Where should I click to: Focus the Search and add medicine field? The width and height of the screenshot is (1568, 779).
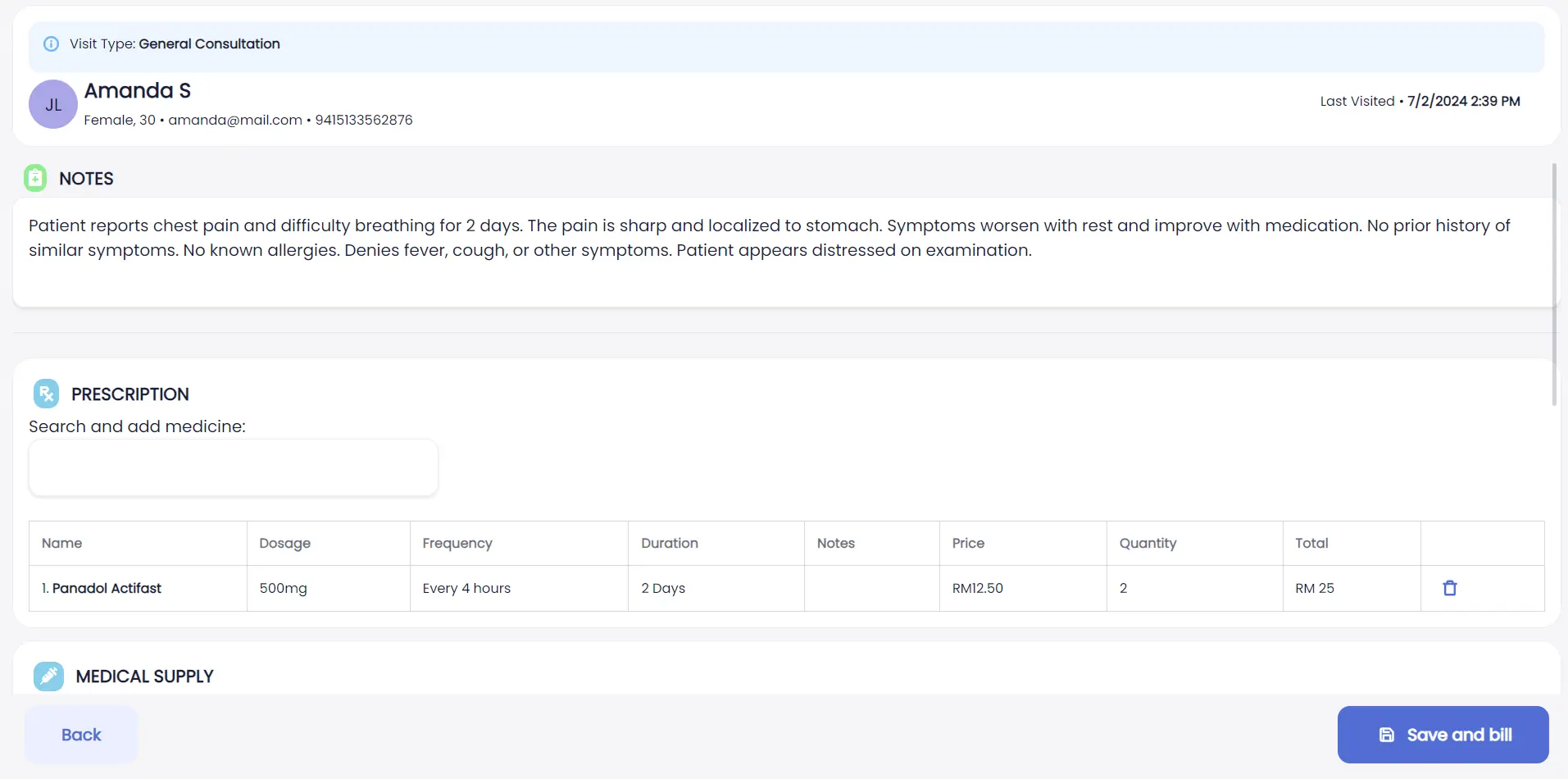point(234,467)
